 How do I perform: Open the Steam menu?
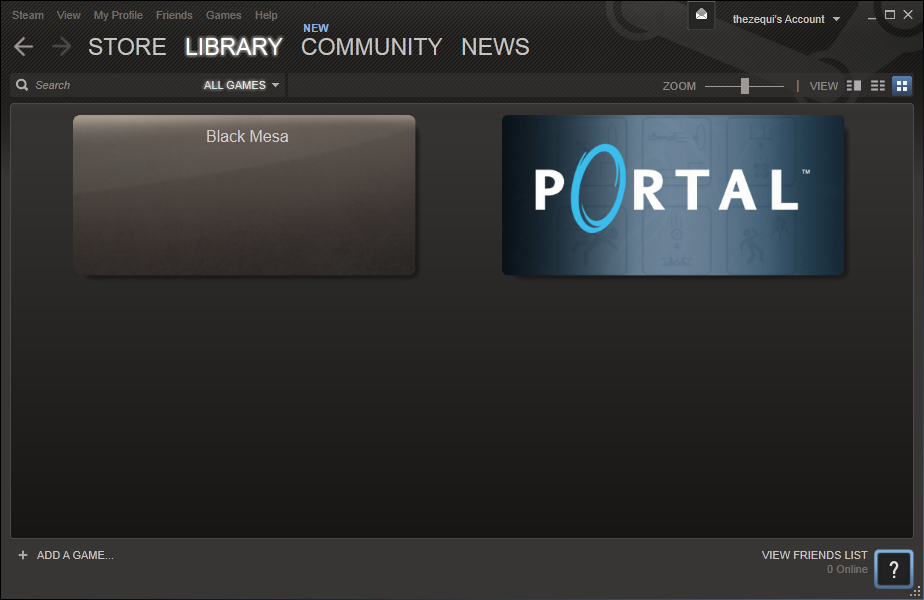click(x=28, y=15)
